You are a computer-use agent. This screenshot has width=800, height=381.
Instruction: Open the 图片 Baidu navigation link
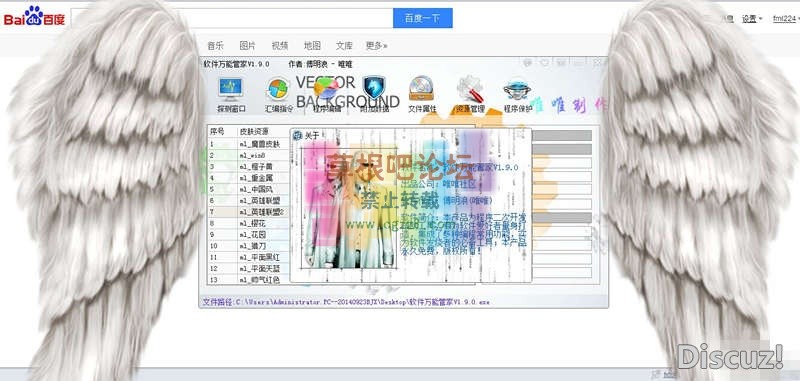[x=247, y=45]
